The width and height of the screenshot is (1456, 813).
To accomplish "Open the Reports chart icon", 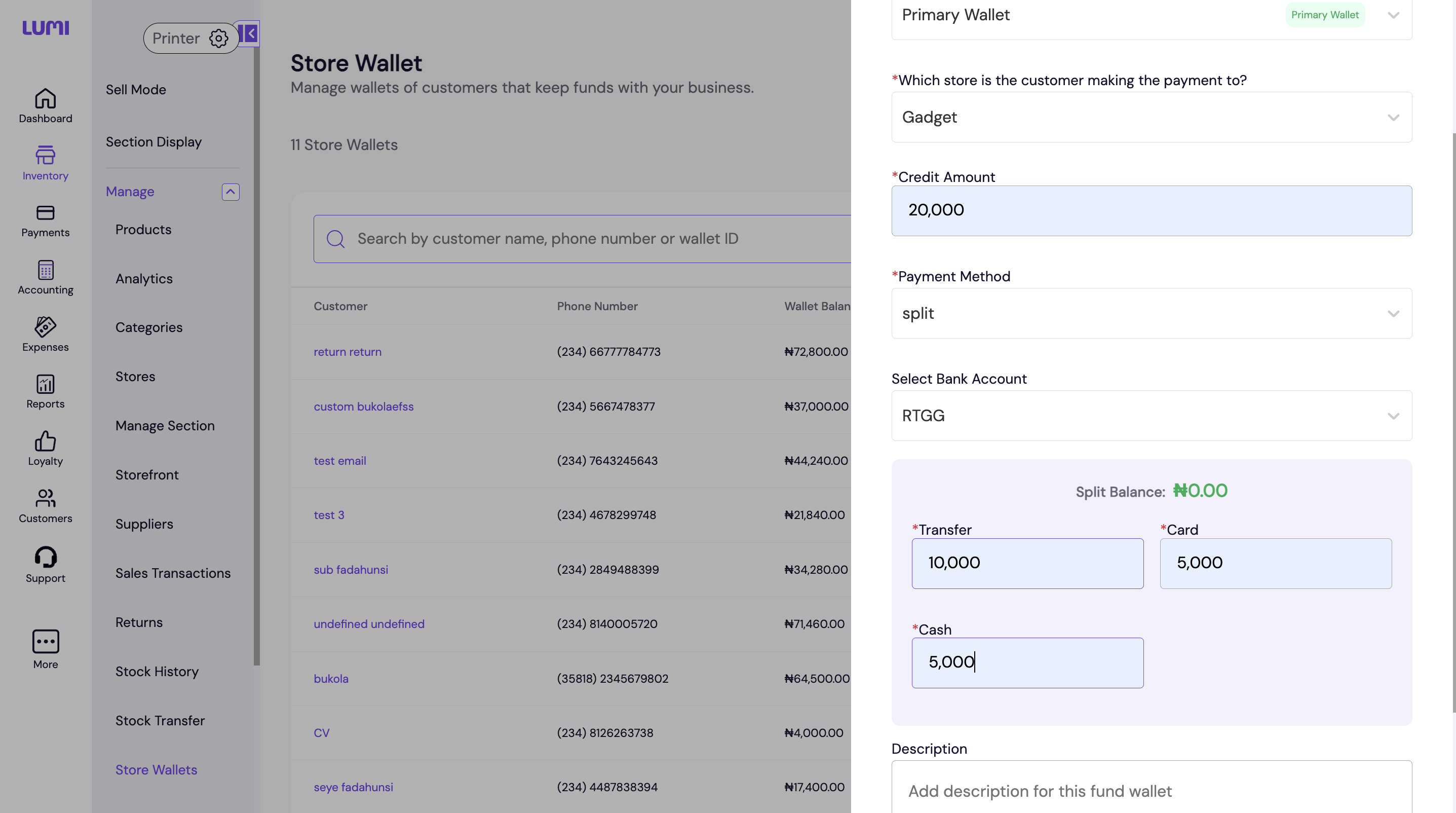I will pyautogui.click(x=45, y=384).
